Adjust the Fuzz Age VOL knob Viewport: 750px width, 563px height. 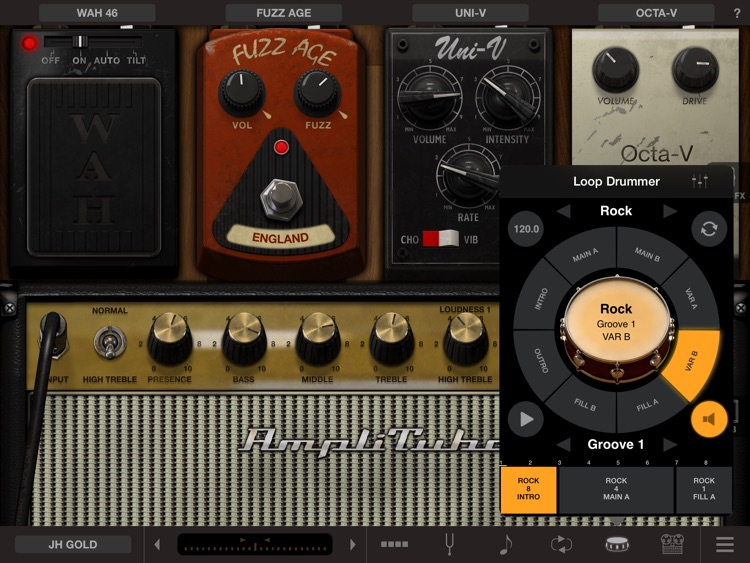pyautogui.click(x=242, y=93)
